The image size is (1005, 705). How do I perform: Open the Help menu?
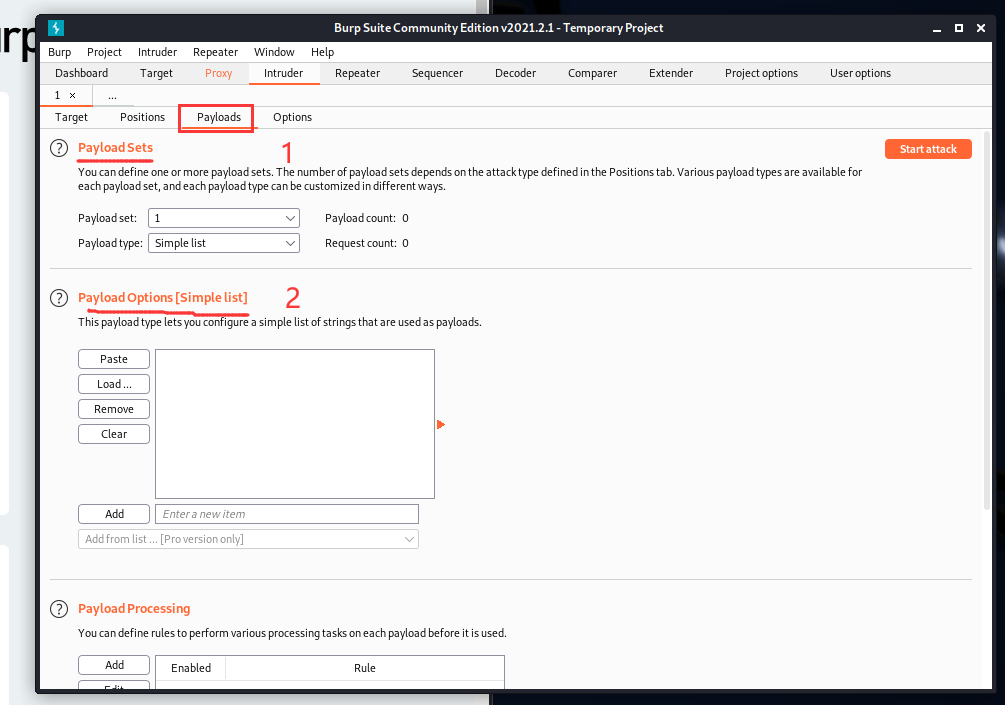tap(322, 52)
